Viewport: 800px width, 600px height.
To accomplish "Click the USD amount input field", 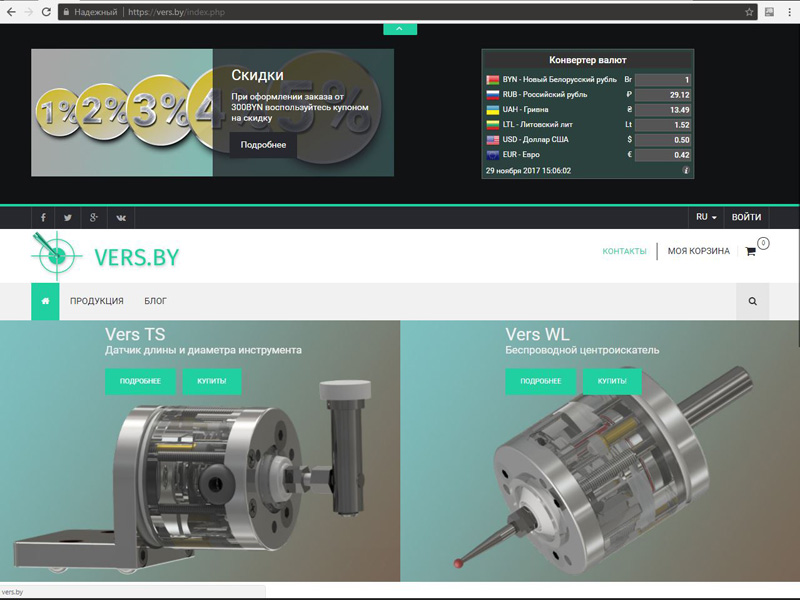I will tap(663, 140).
